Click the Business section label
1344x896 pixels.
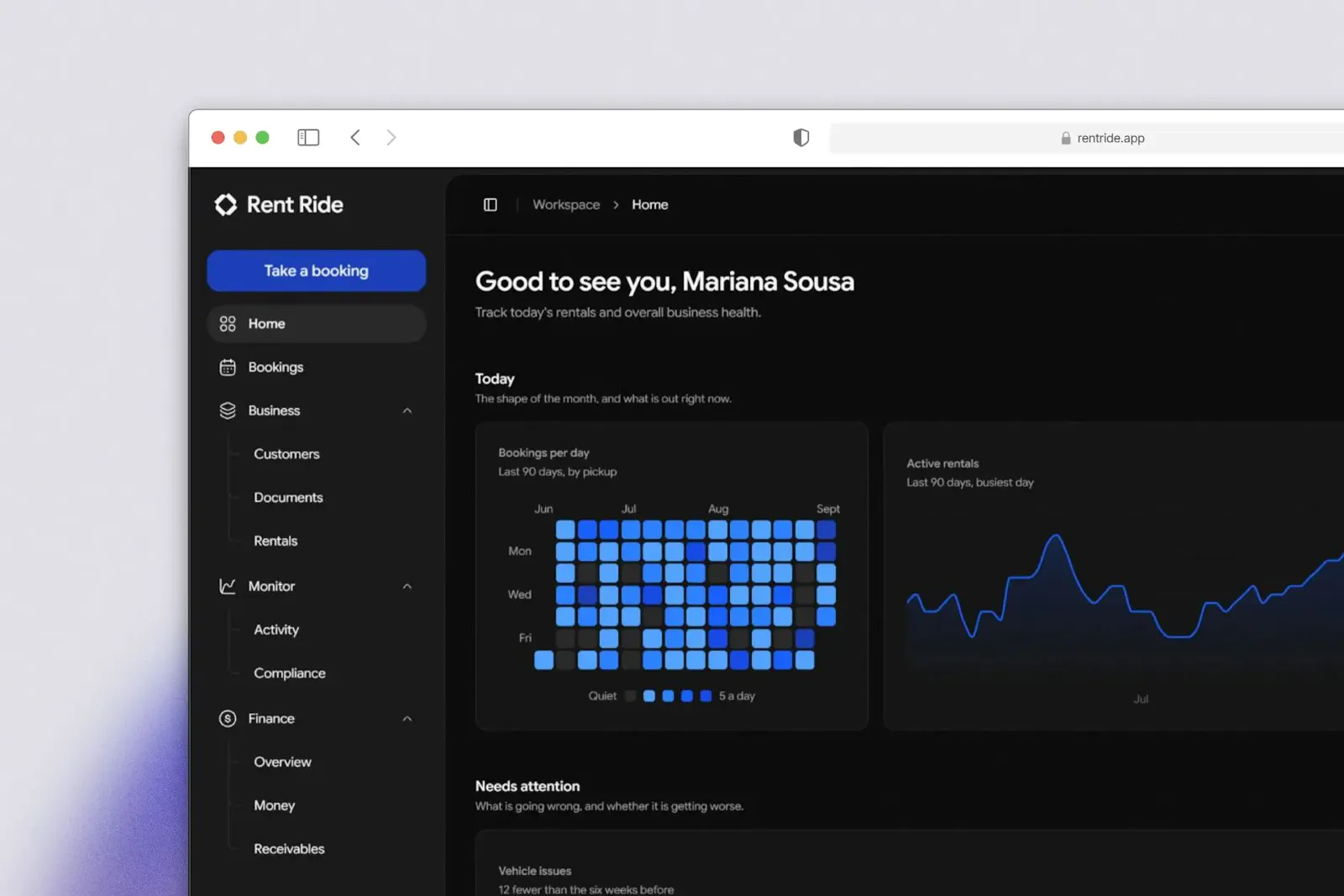pos(274,411)
